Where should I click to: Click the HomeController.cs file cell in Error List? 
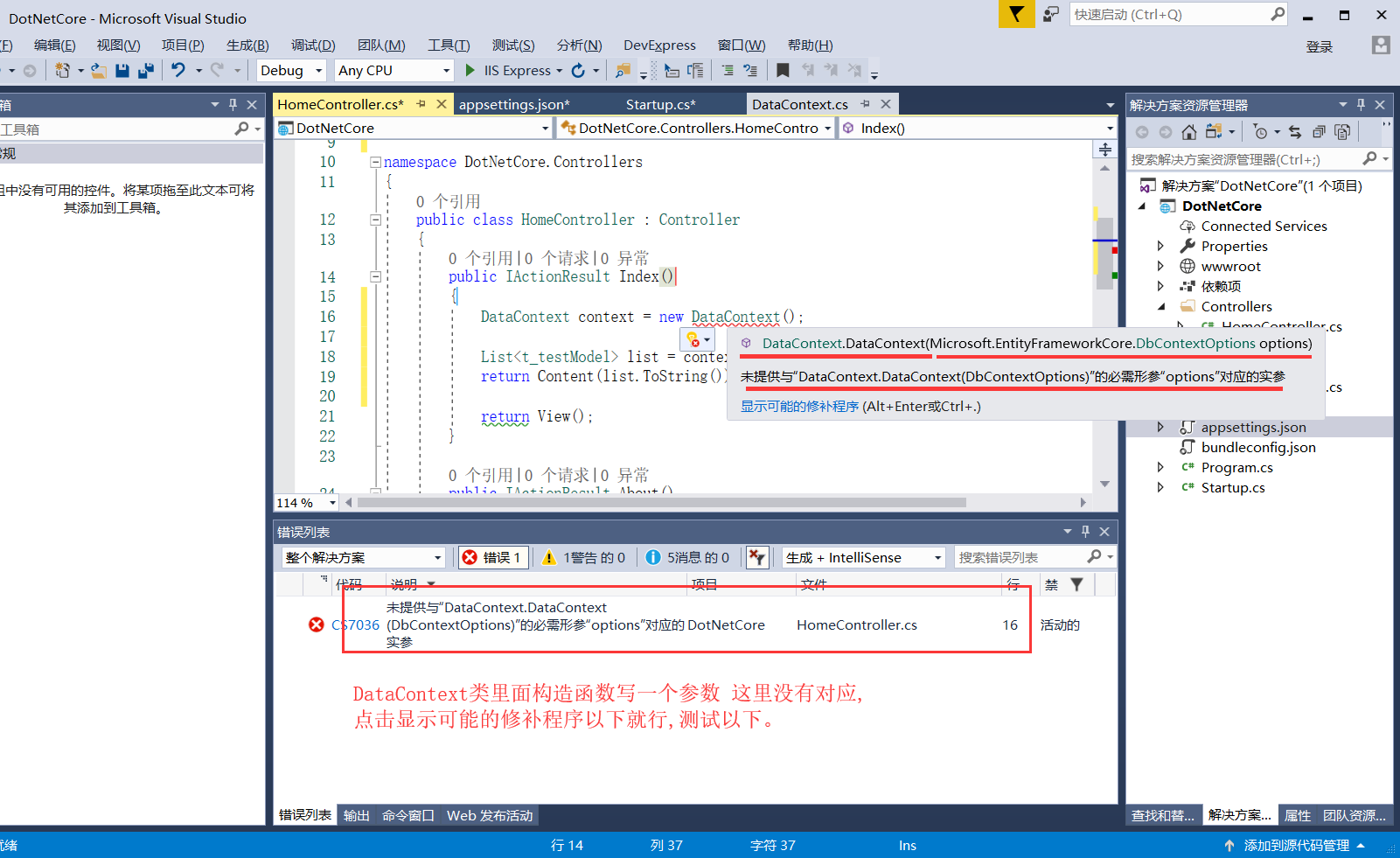tap(857, 624)
